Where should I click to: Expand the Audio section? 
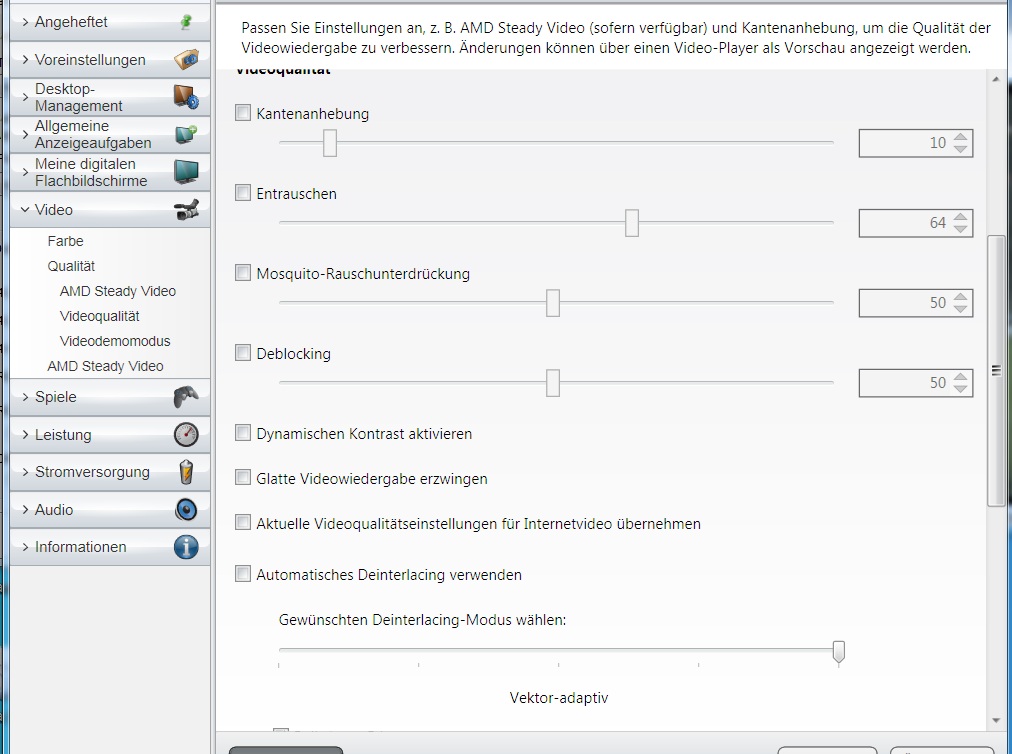click(25, 509)
